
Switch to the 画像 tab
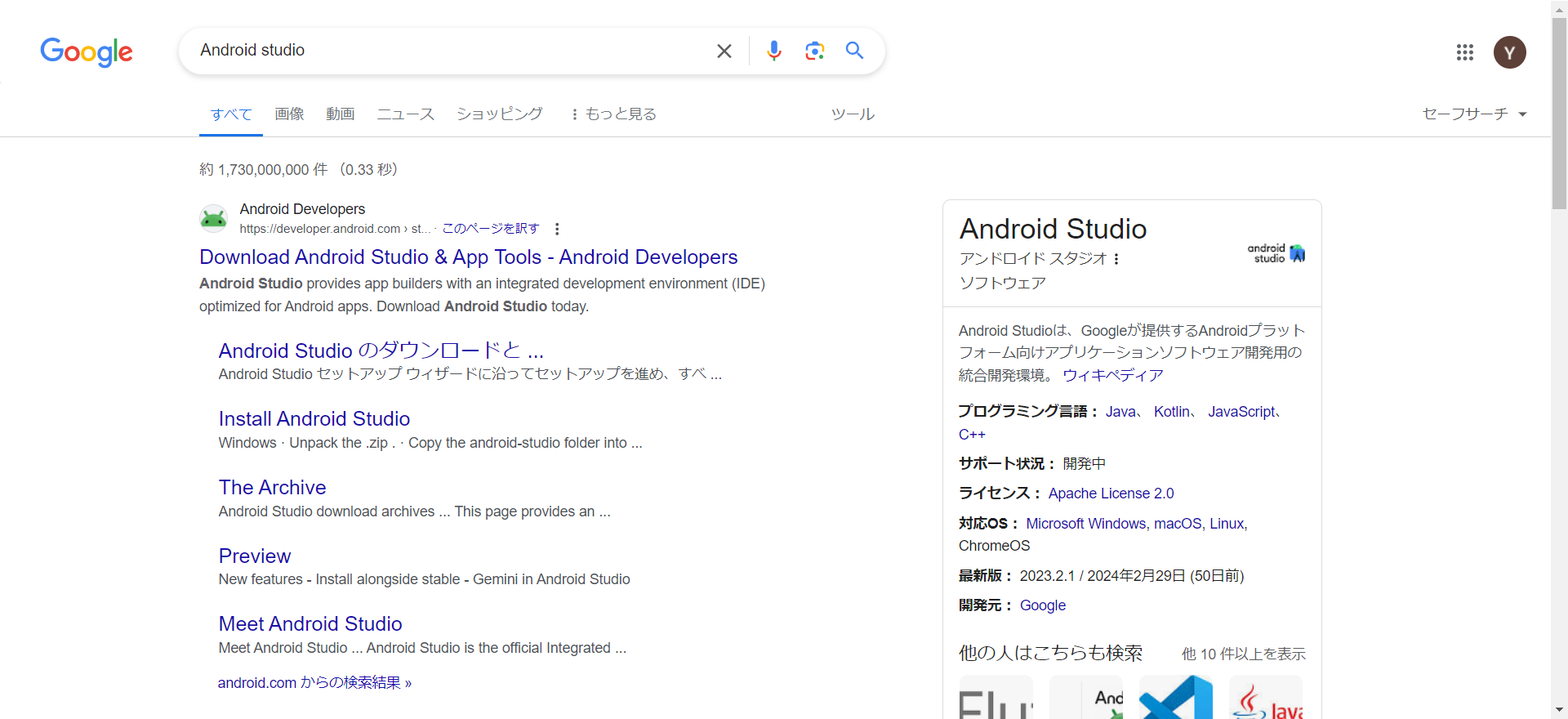[x=289, y=114]
